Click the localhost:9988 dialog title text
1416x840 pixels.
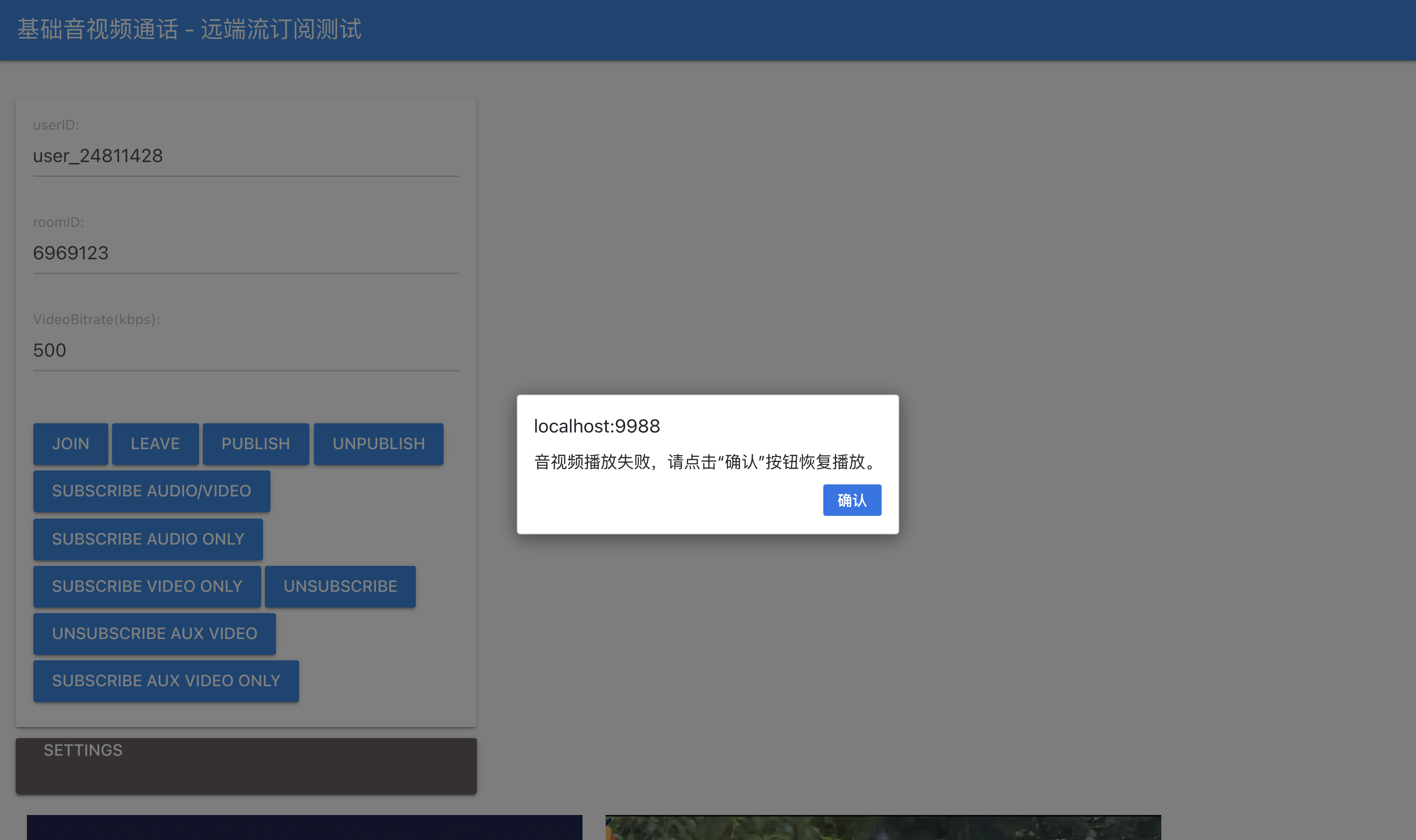[596, 426]
